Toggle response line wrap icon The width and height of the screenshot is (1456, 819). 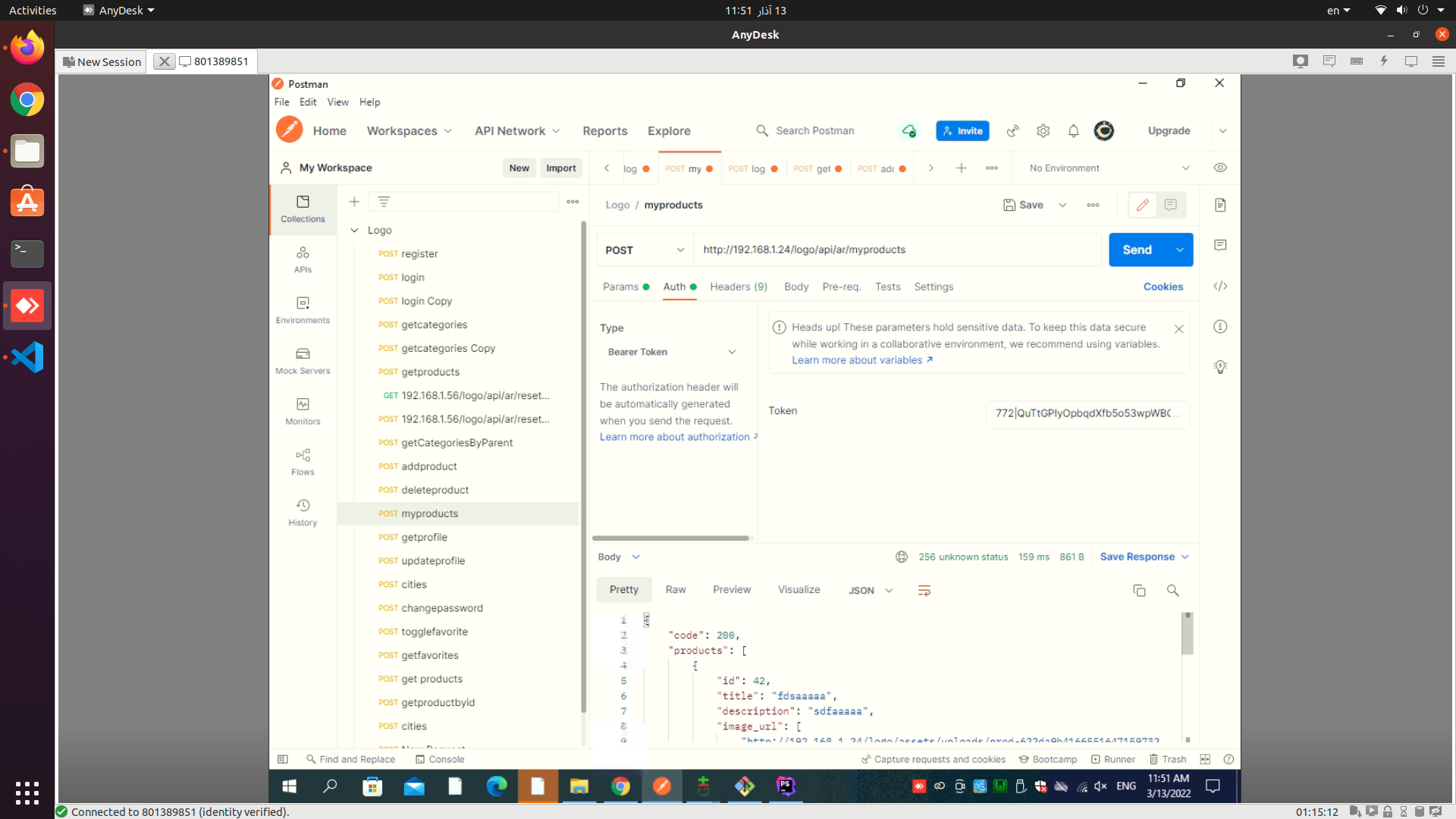924,590
